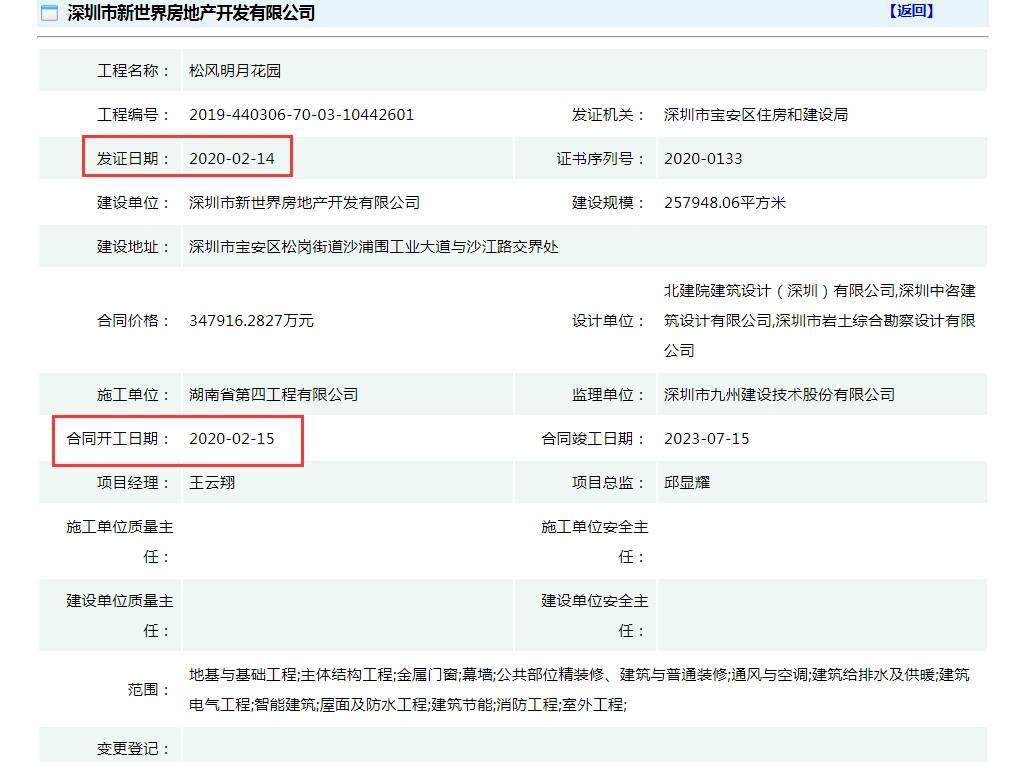This screenshot has height=762, width=1017.
Task: Click the 工程编号 label
Action: click(133, 115)
